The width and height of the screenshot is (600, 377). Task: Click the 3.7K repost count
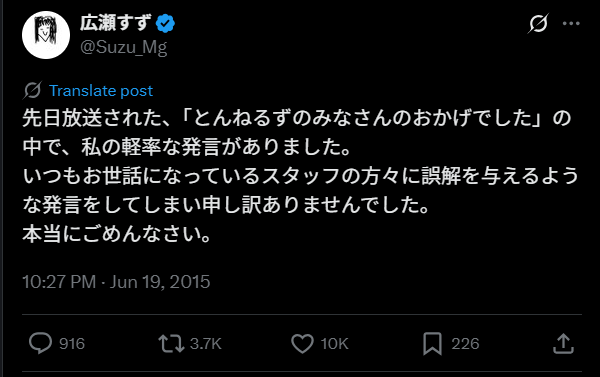pyautogui.click(x=206, y=344)
